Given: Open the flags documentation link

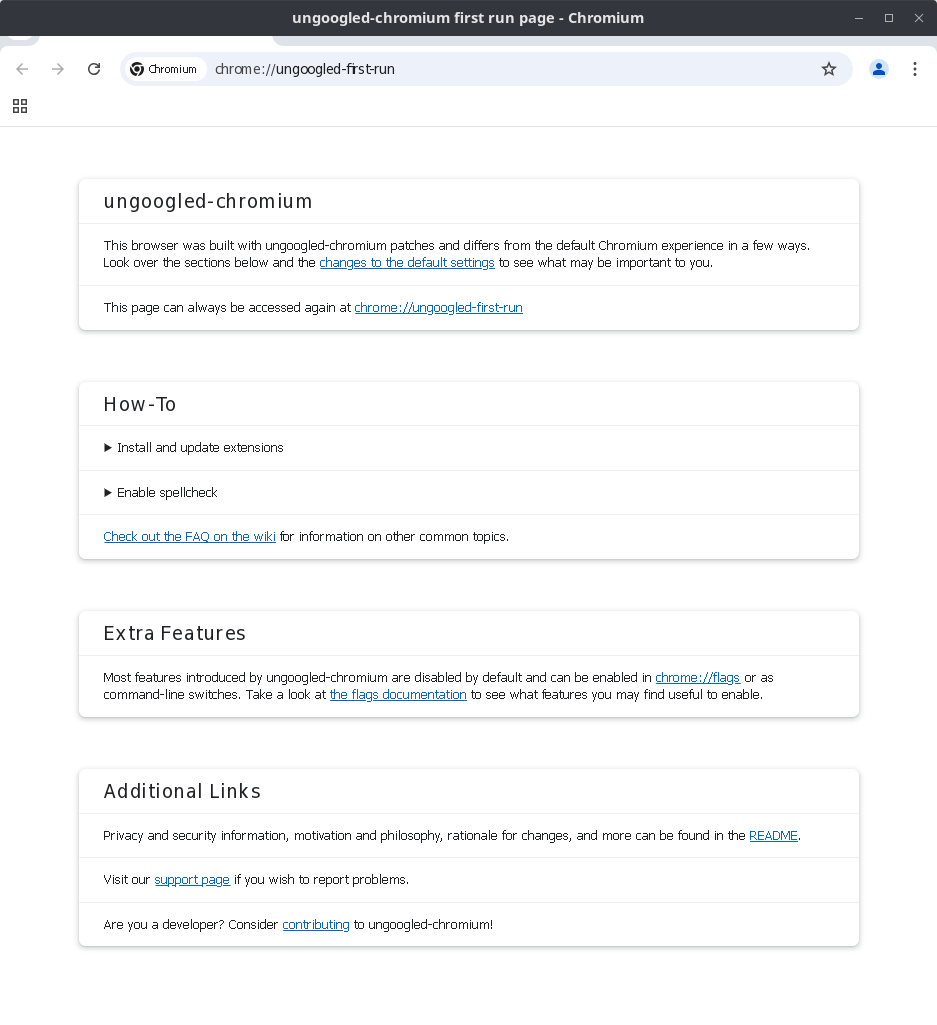Looking at the screenshot, I should tap(397, 694).
